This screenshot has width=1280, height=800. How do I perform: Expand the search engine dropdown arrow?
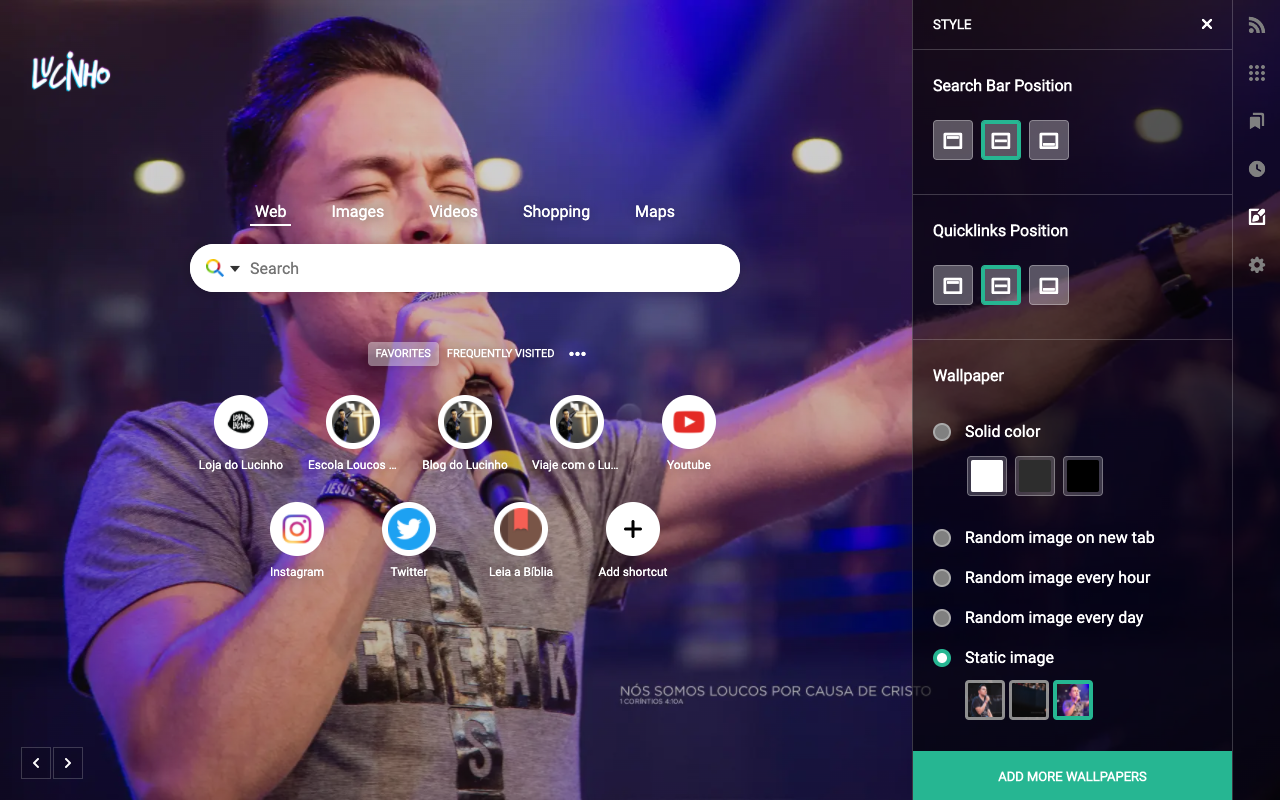click(235, 269)
